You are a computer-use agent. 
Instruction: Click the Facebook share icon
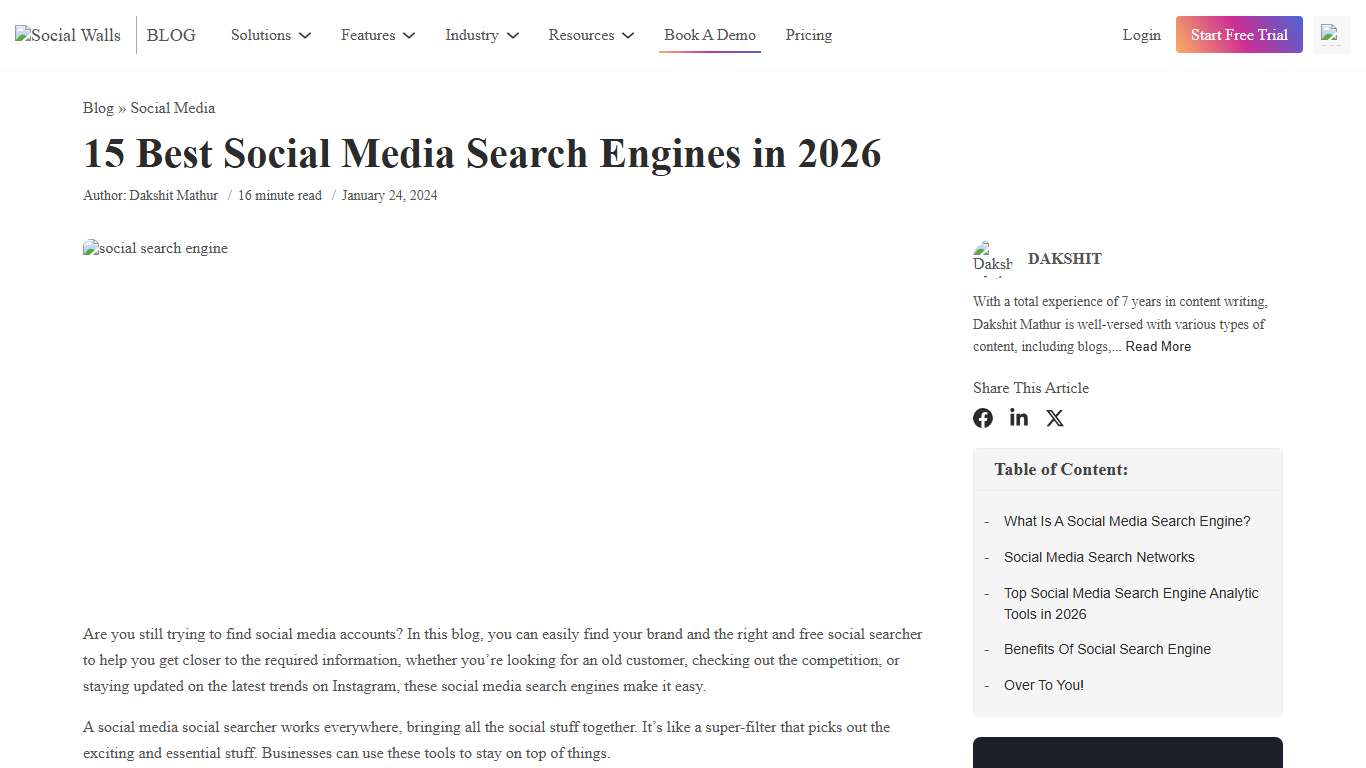[x=983, y=418]
